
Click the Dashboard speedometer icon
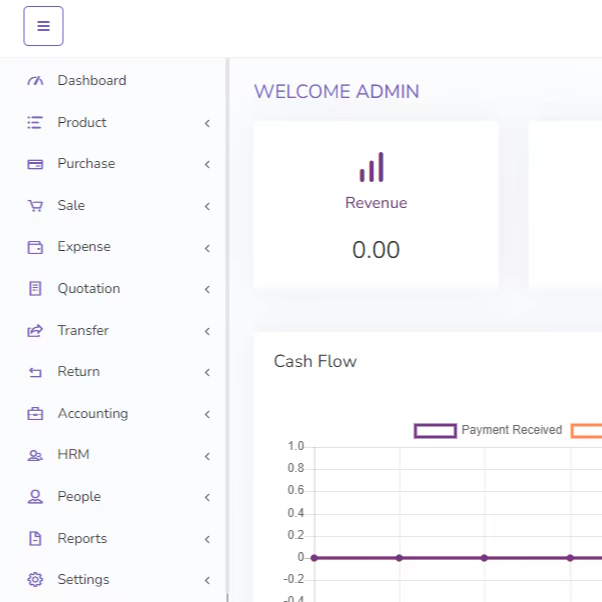pos(36,81)
